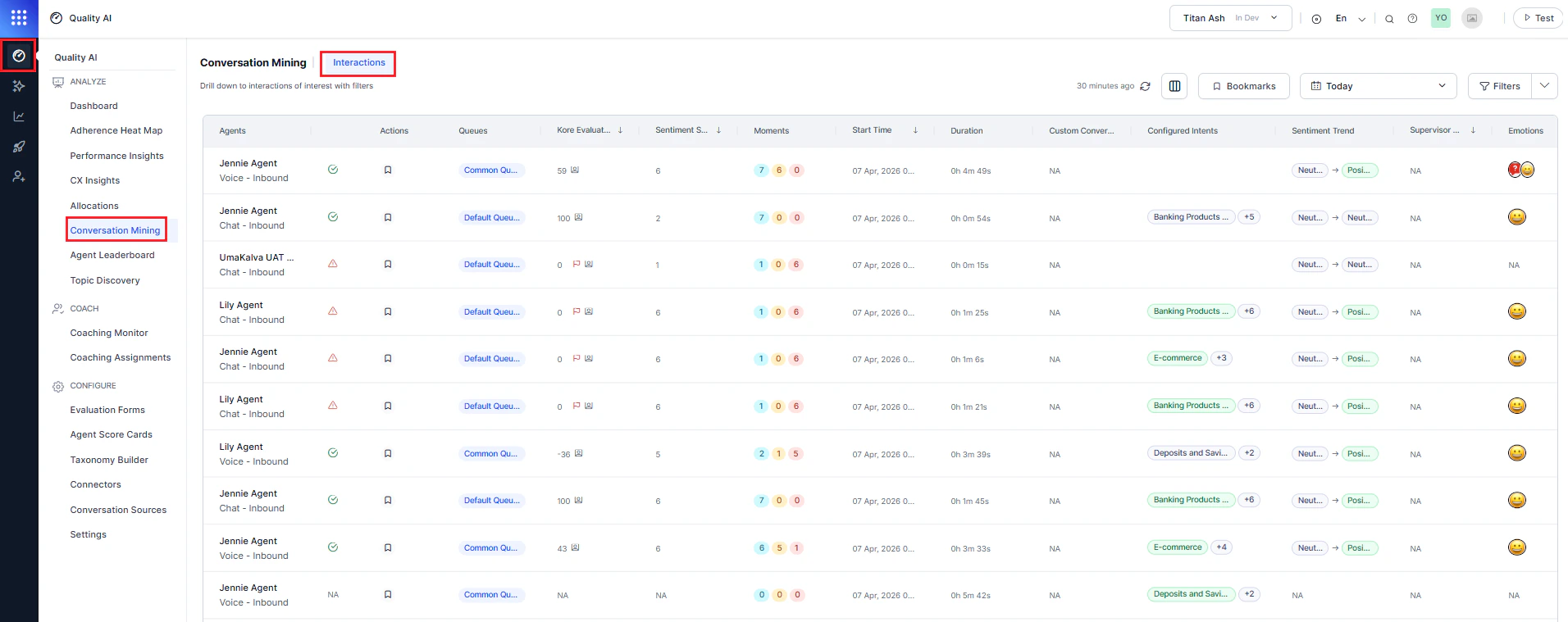This screenshot has width=1568, height=622.
Task: Open Dashboard in the sidebar
Action: 93,106
